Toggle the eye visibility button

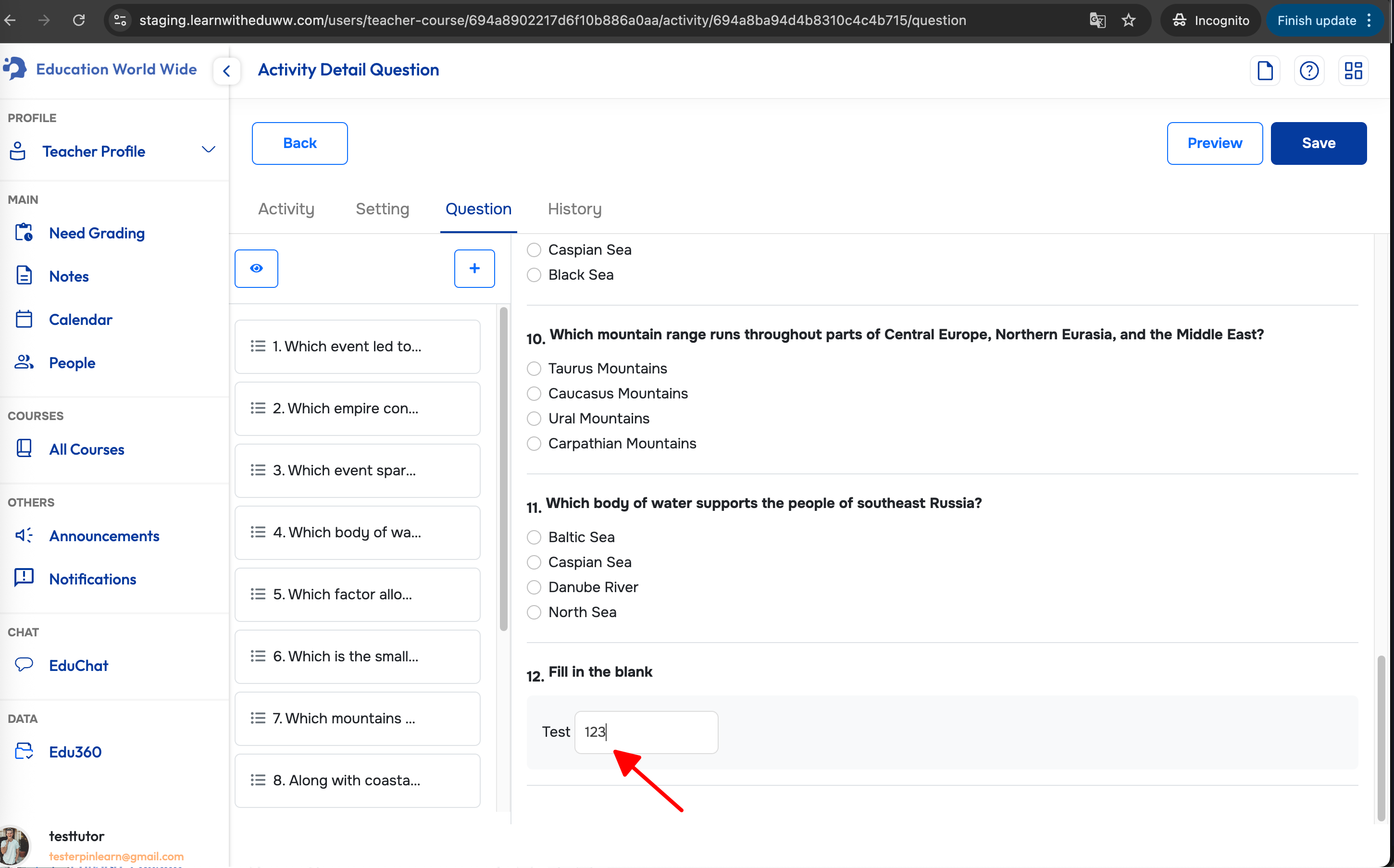[256, 268]
